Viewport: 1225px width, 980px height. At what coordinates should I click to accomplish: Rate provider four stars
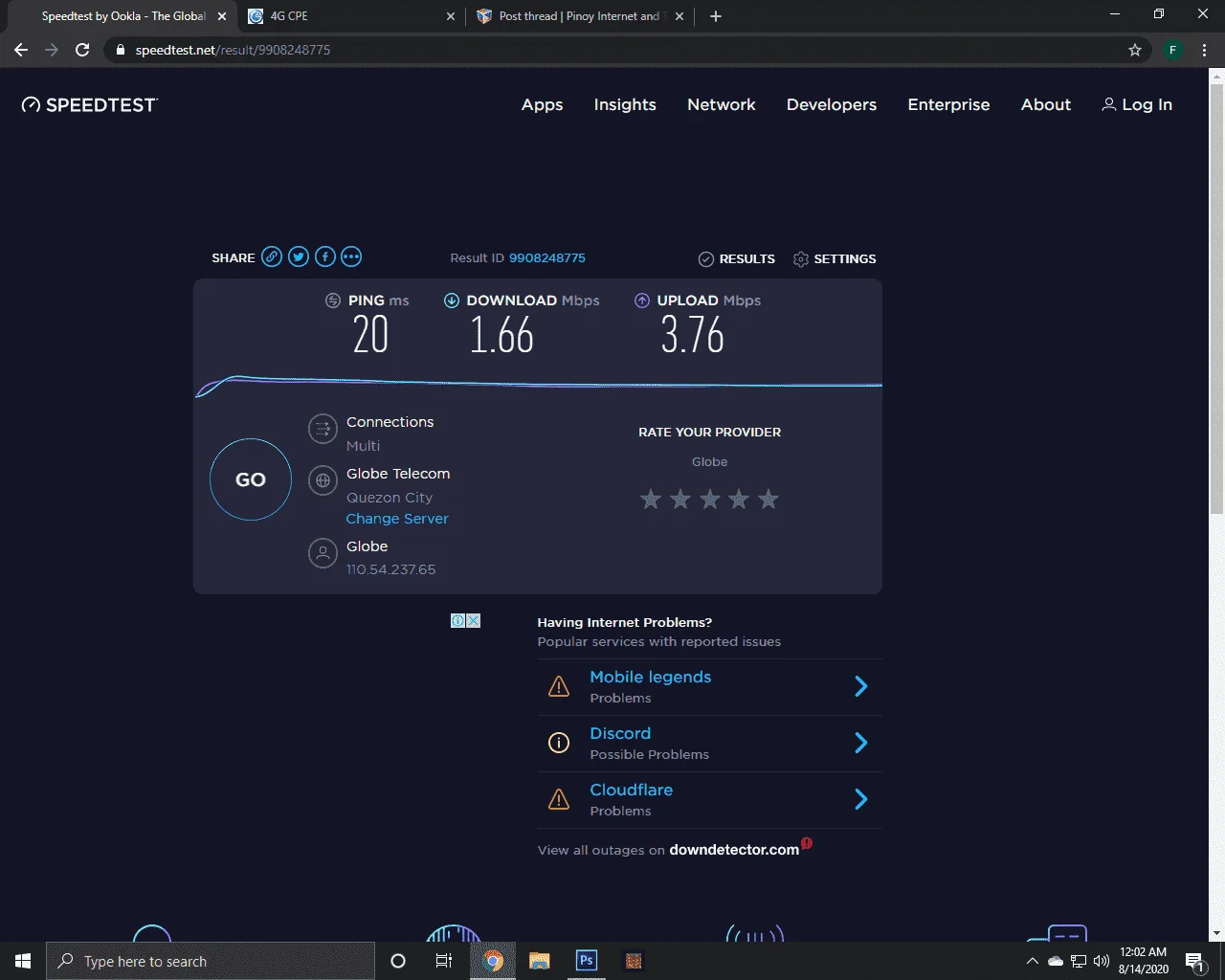[739, 499]
